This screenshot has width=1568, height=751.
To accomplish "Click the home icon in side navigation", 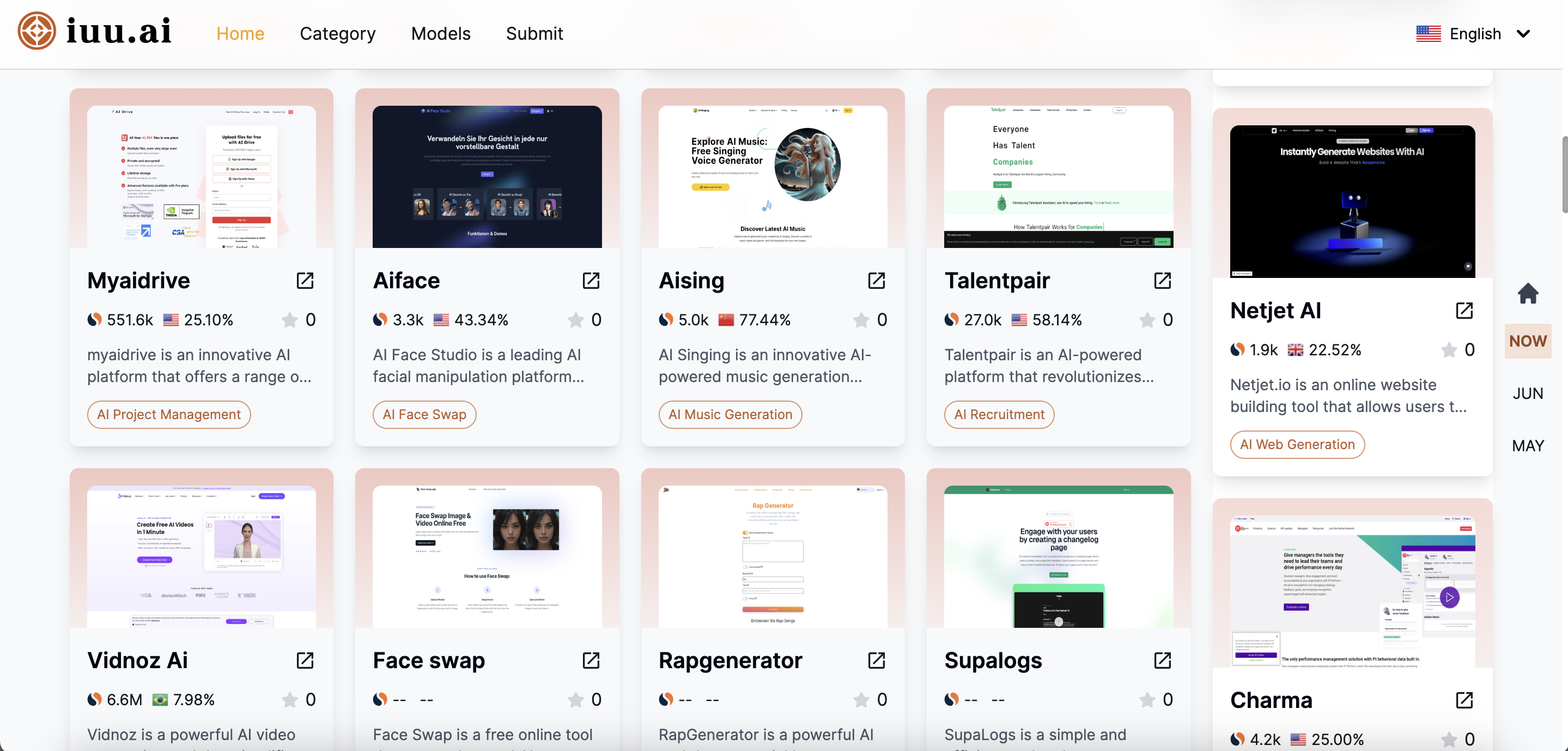I will [1527, 294].
